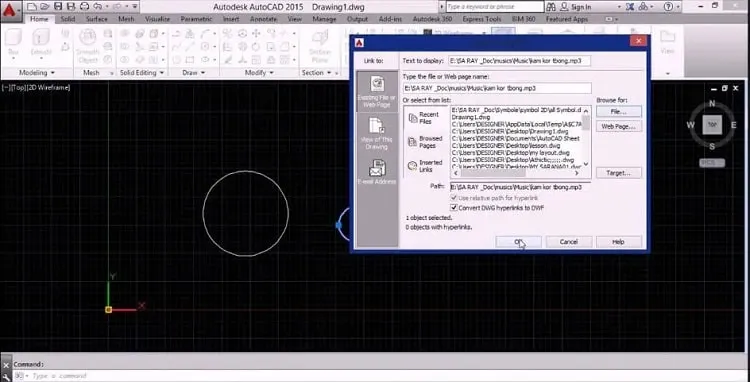
Task: Click the Undo arrow icon
Action: tap(98, 7)
